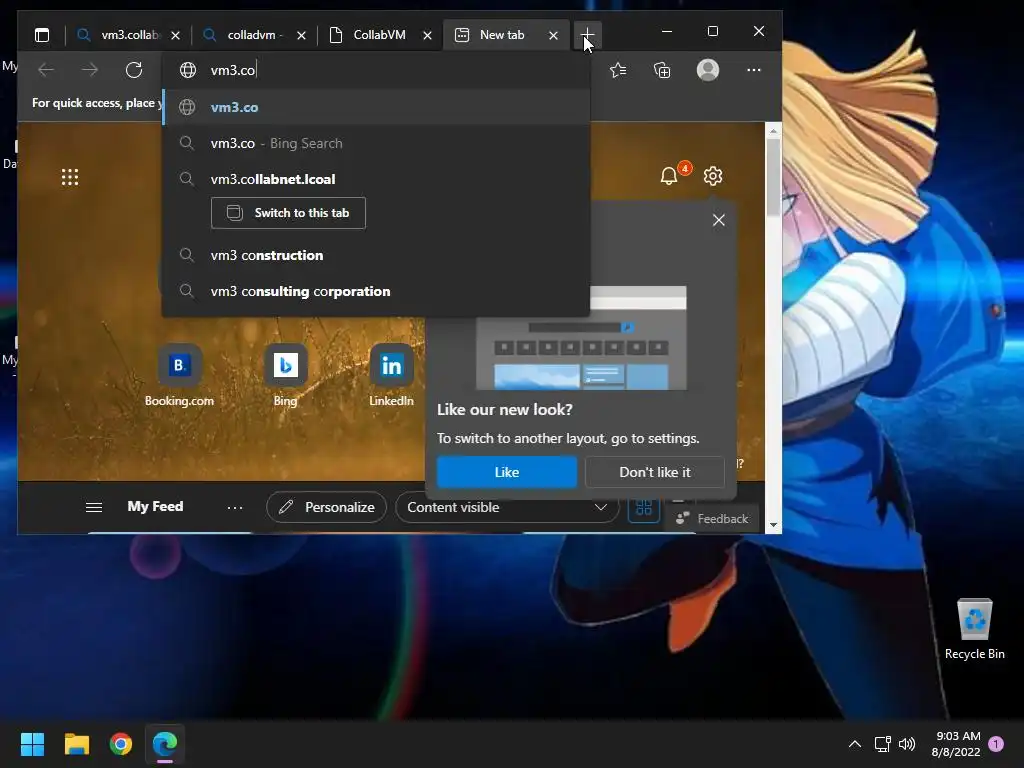This screenshot has width=1024, height=768.
Task: Open the app launcher grid icon
Action: pyautogui.click(x=70, y=177)
